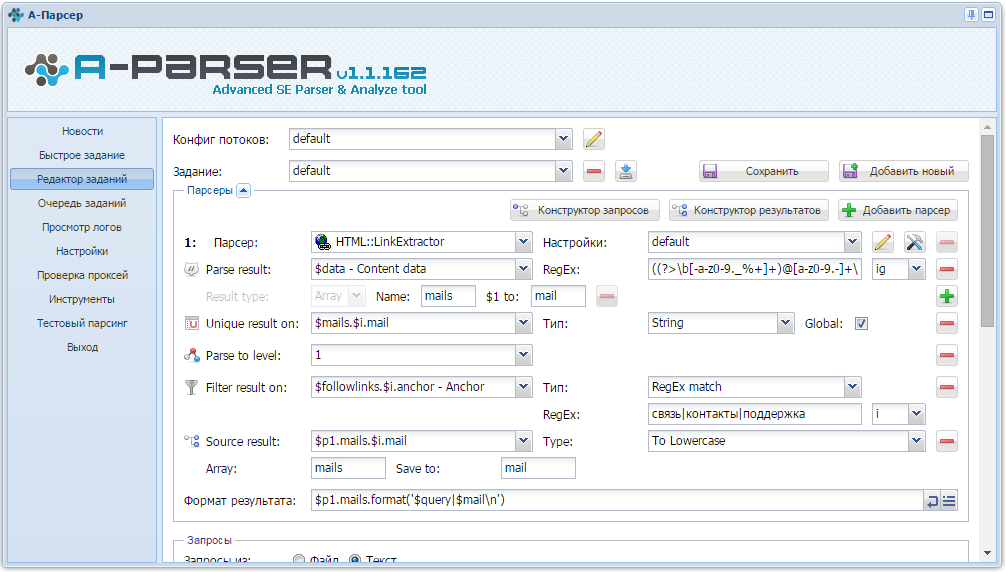
Task: Open Конфиг потоков dropdown
Action: 563,139
